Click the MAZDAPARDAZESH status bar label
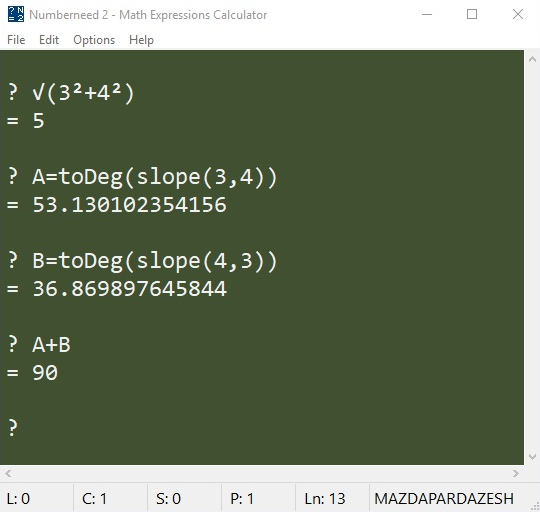 pos(444,499)
